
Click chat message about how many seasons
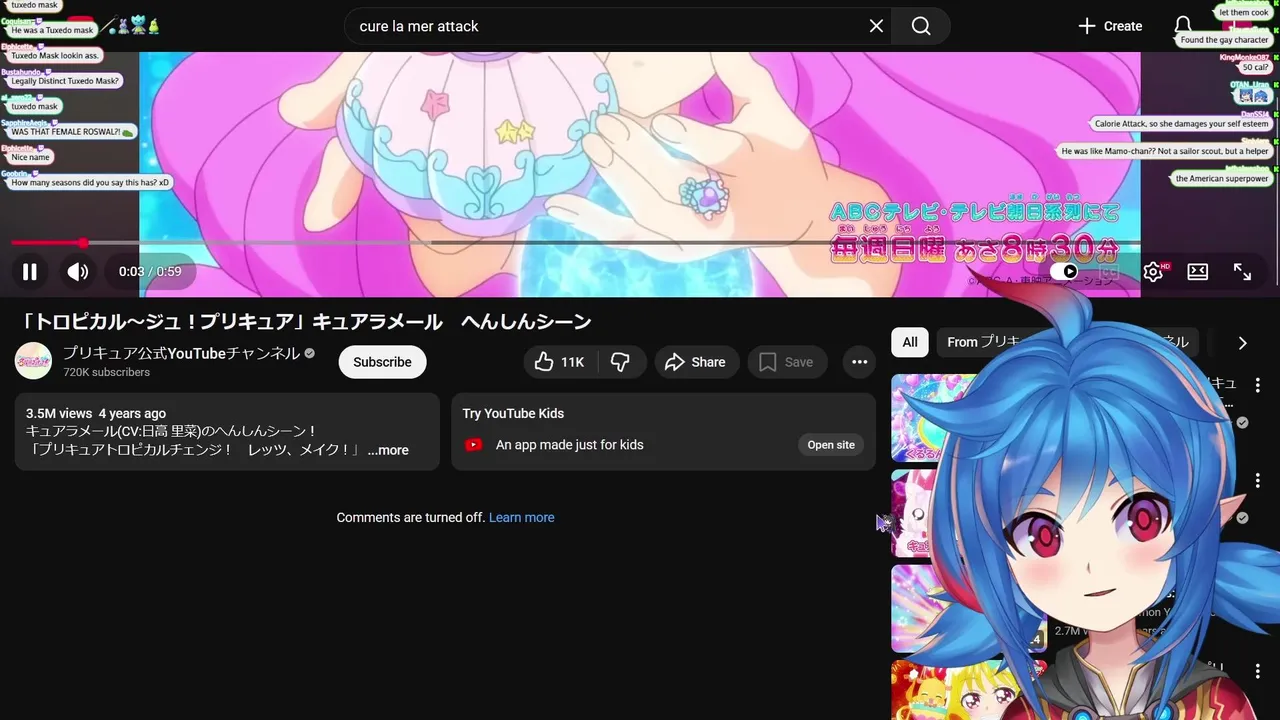pos(90,183)
